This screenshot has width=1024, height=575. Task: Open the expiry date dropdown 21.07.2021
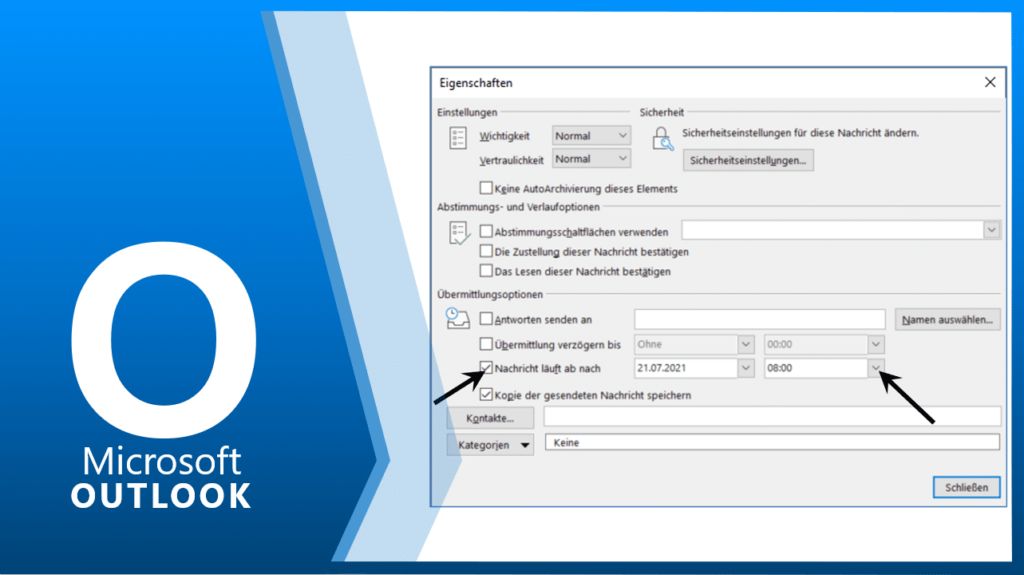point(746,369)
